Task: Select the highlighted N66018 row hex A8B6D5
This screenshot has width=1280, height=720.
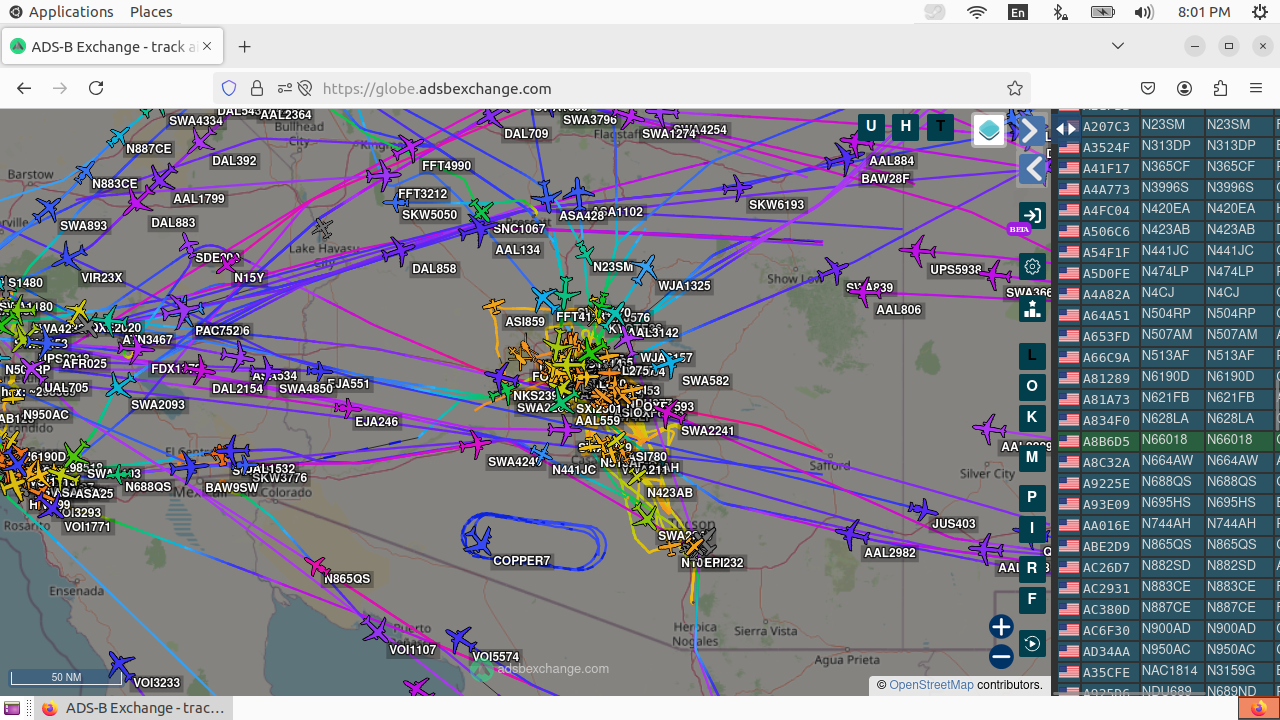Action: (x=1168, y=441)
